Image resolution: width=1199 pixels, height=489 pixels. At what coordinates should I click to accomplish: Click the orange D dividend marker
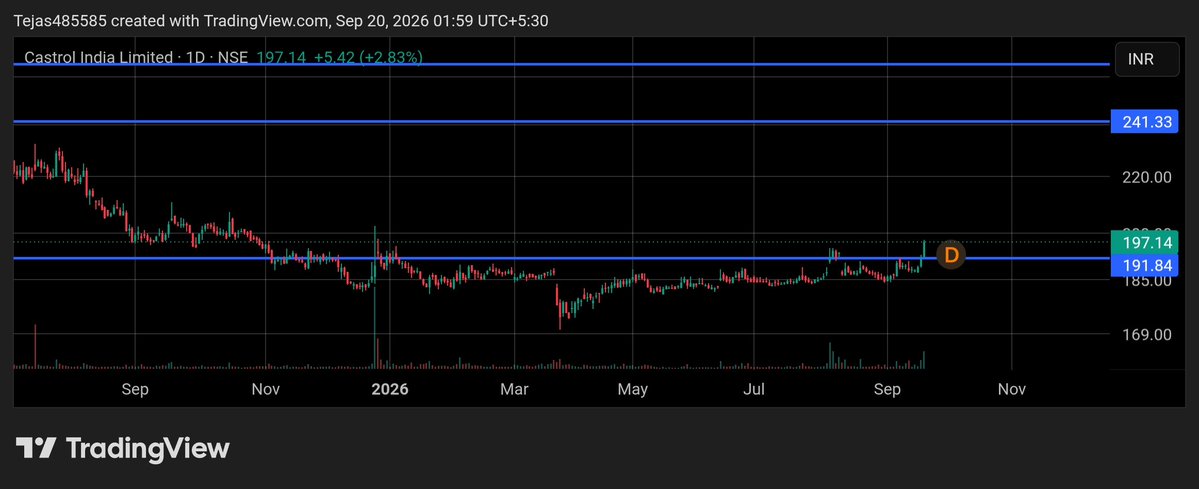coord(950,255)
